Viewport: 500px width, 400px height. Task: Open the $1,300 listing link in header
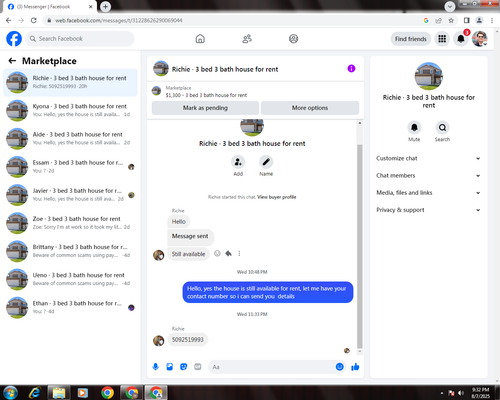tap(206, 95)
